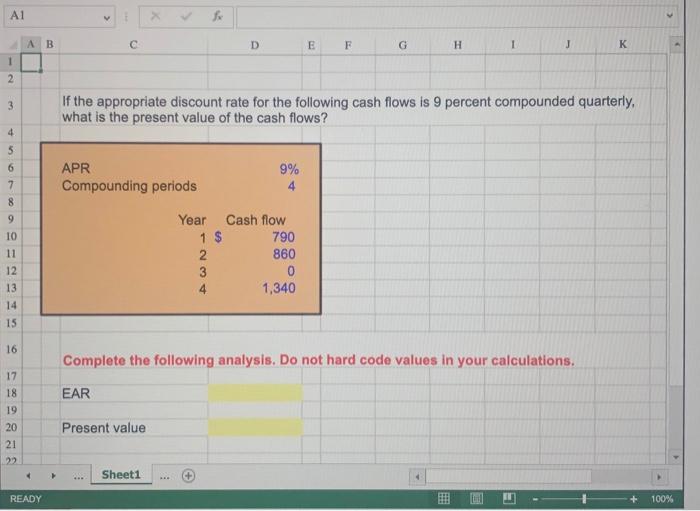This screenshot has height=511, width=700.
Task: Click the EAR label
Action: [76, 394]
